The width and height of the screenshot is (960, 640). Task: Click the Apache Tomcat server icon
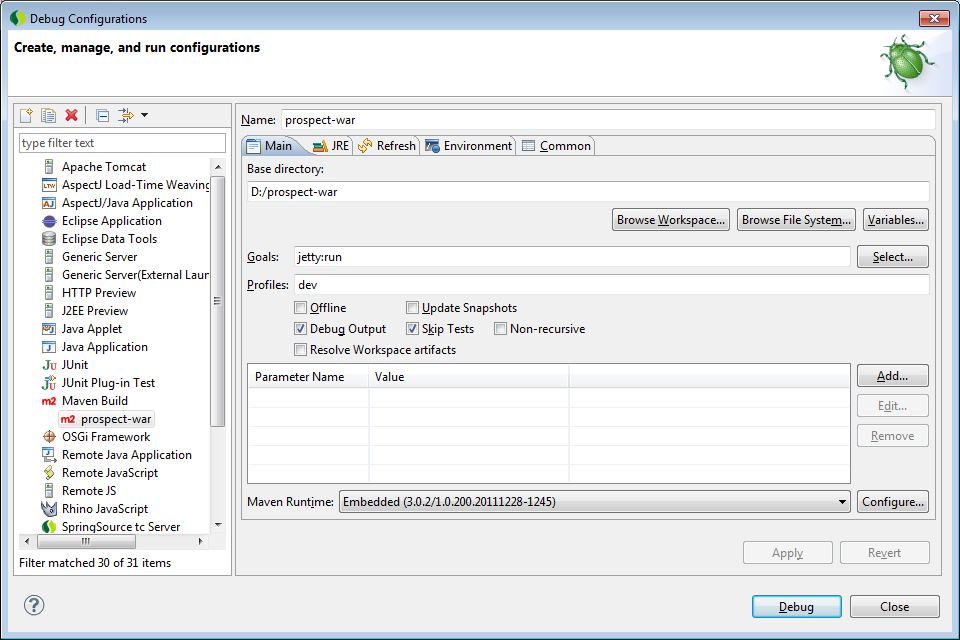[x=49, y=167]
